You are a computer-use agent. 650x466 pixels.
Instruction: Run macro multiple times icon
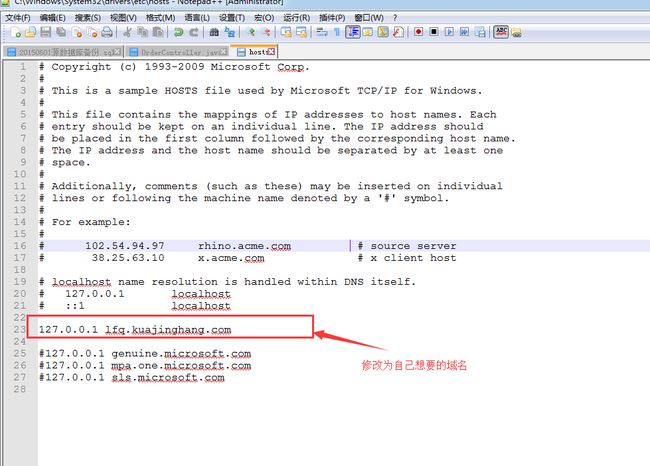(465, 32)
